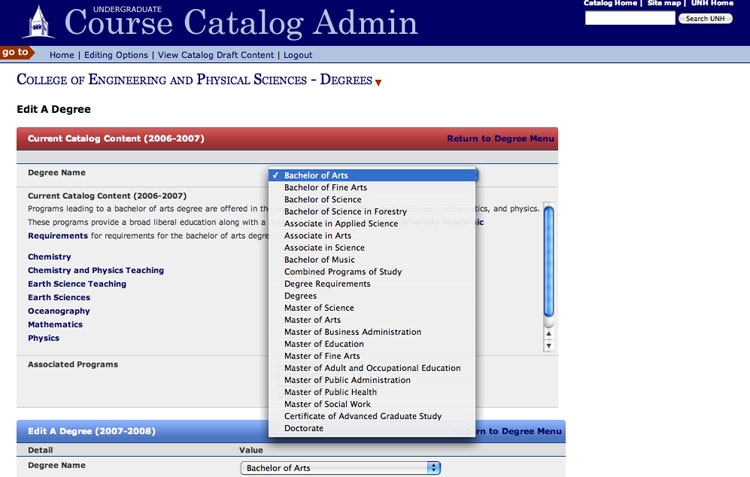Pick Master of Education option
This screenshot has height=477, width=750.
[x=373, y=344]
